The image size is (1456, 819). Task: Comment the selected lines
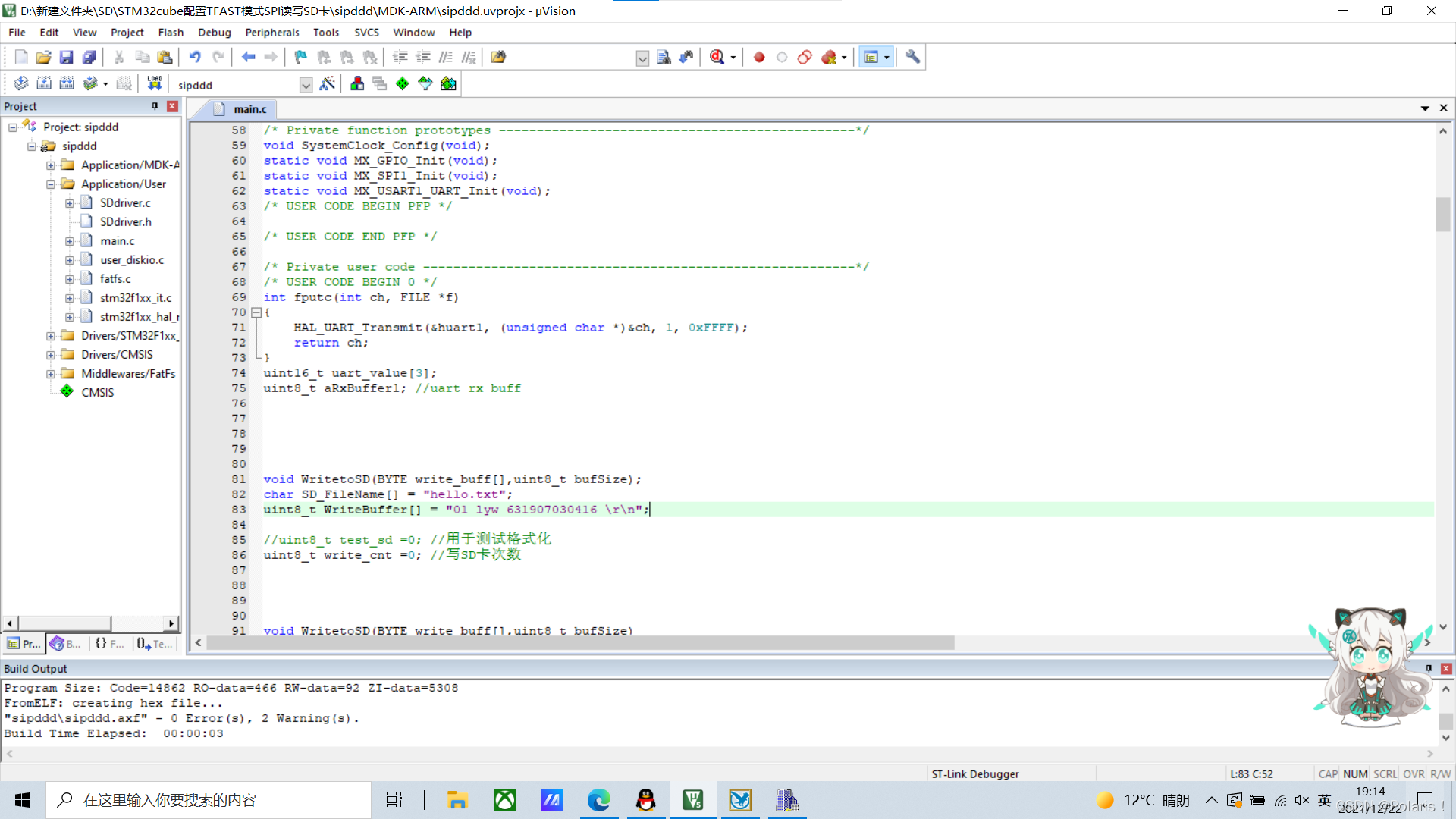coord(446,57)
